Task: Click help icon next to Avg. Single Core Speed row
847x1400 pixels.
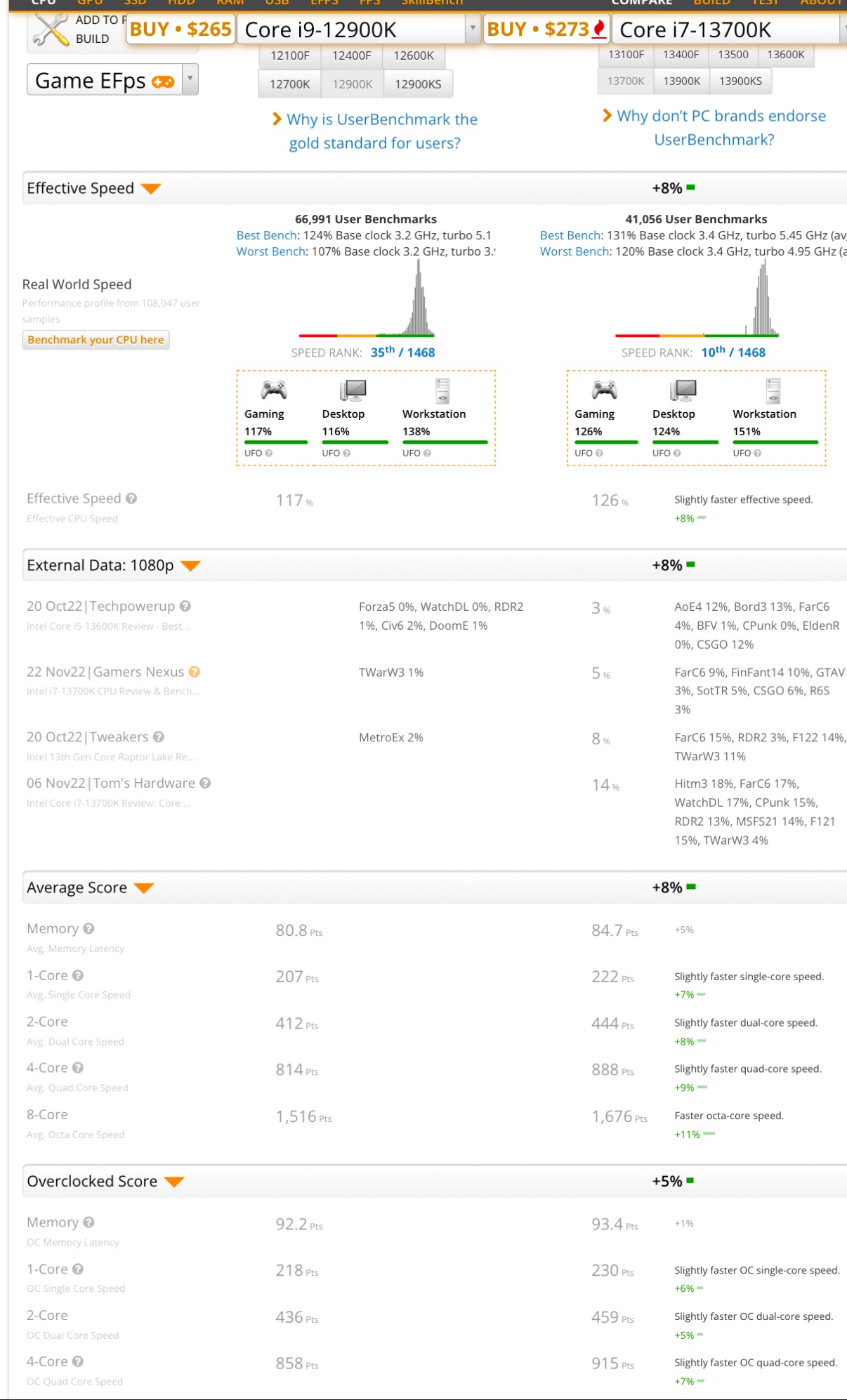Action: click(78, 975)
